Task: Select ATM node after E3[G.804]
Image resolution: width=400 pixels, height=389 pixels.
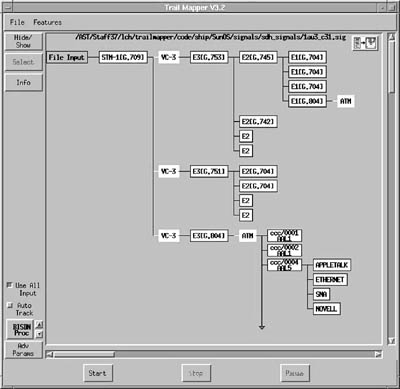Action: [247, 236]
